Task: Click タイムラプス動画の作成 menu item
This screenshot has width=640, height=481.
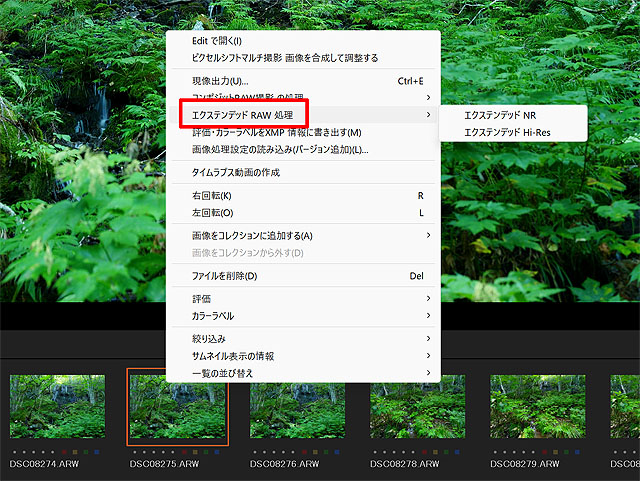Action: click(235, 173)
